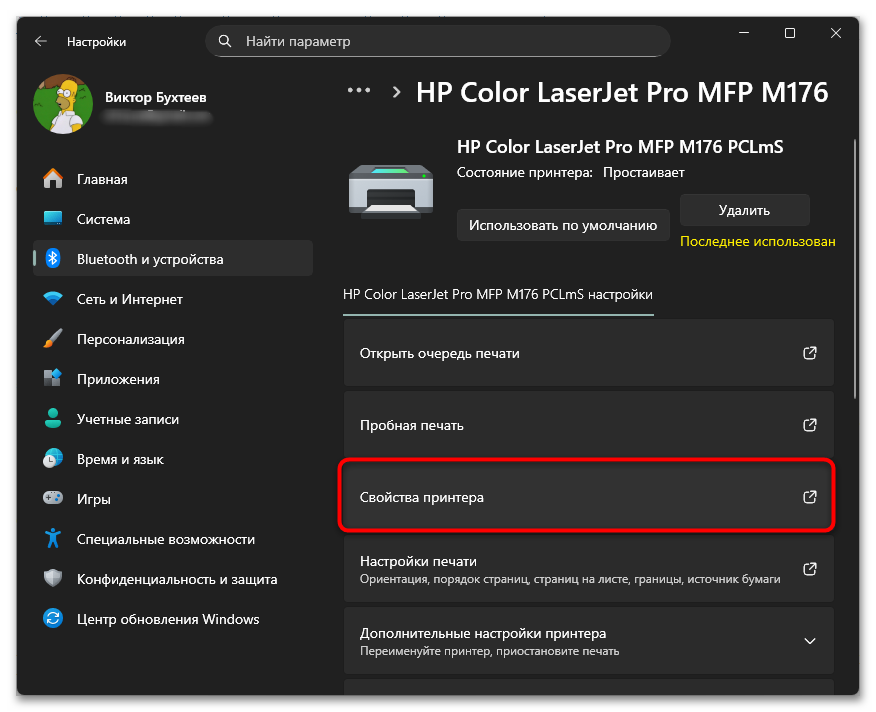Viewport: 876px width, 712px height.
Task: Open Персонализация settings
Action: [x=173, y=339]
